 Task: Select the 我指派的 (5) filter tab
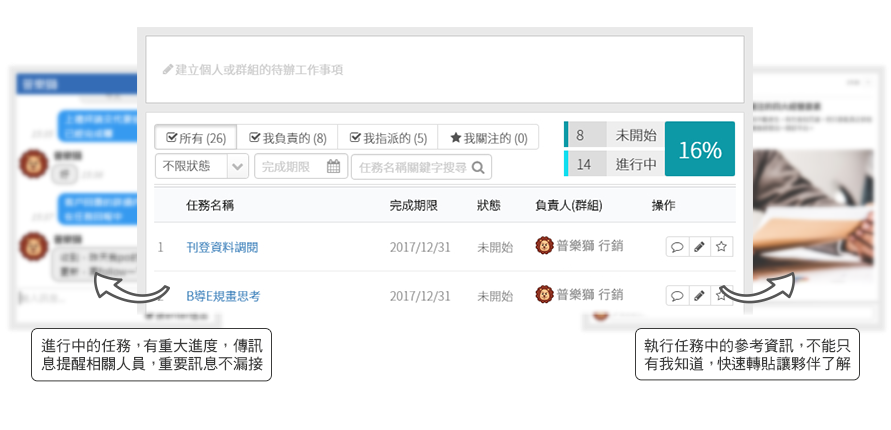pyautogui.click(x=388, y=137)
